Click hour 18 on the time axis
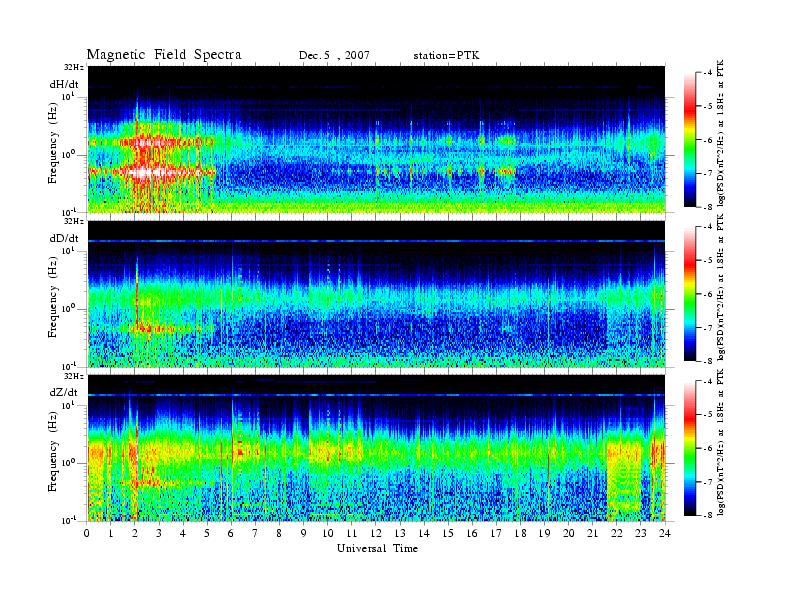The image size is (792, 612). [x=521, y=533]
